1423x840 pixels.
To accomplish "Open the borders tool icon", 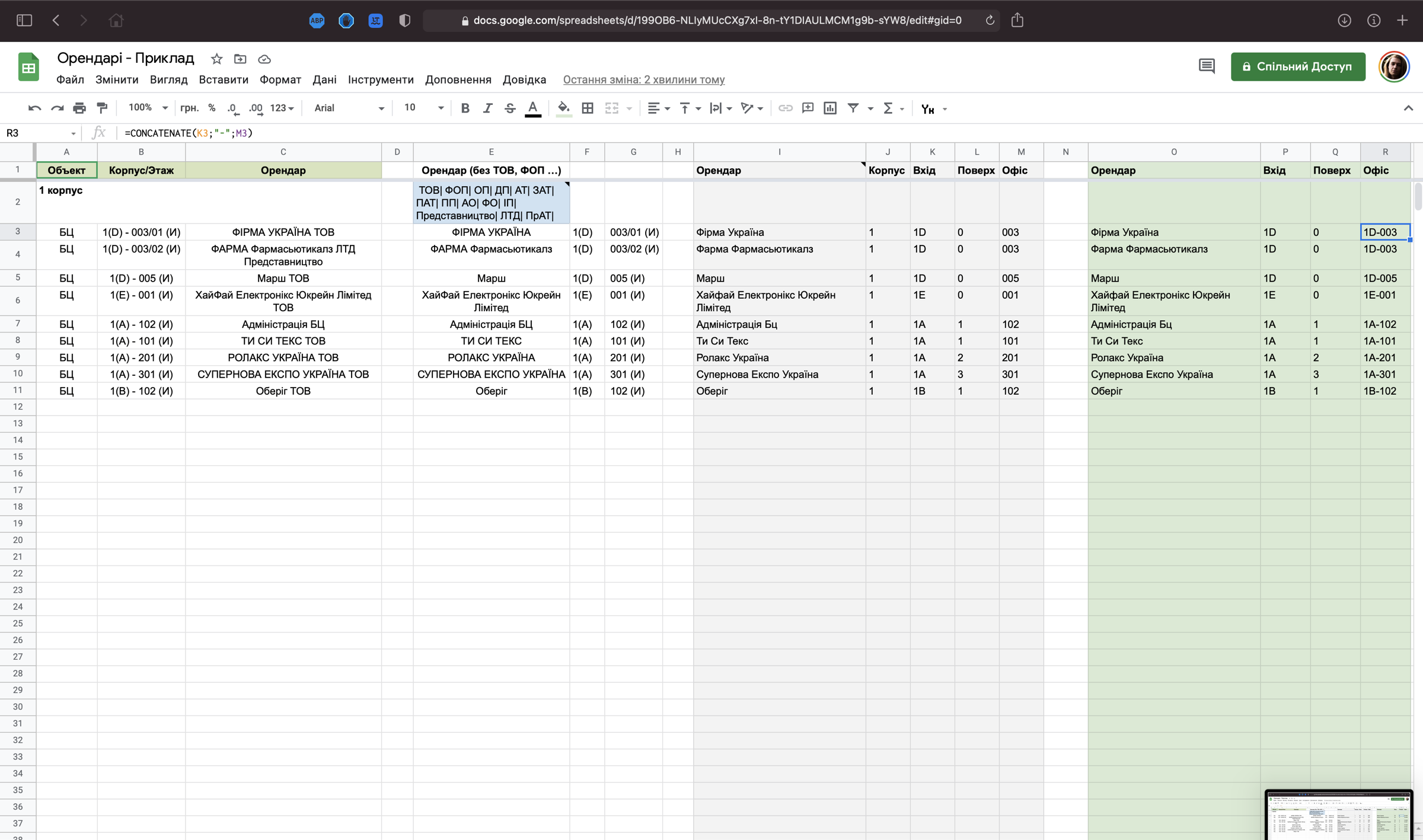I will pyautogui.click(x=588, y=108).
